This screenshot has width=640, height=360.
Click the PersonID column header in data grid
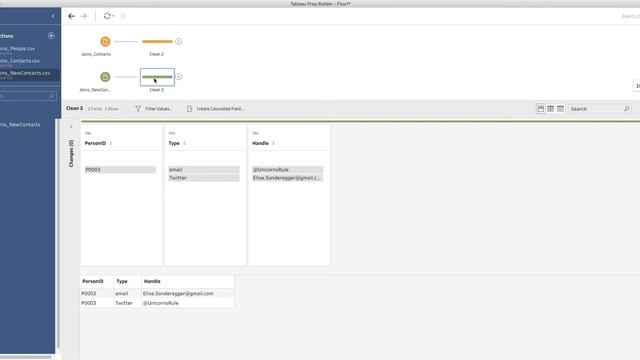point(97,282)
